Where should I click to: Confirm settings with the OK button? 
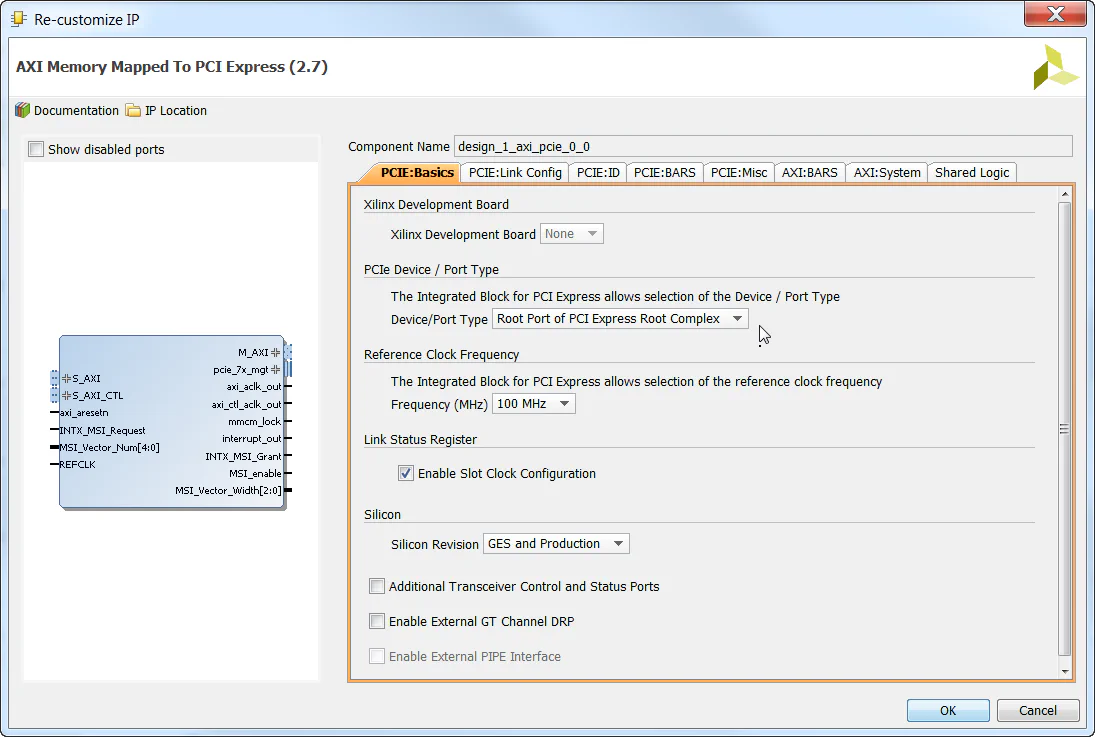click(947, 710)
